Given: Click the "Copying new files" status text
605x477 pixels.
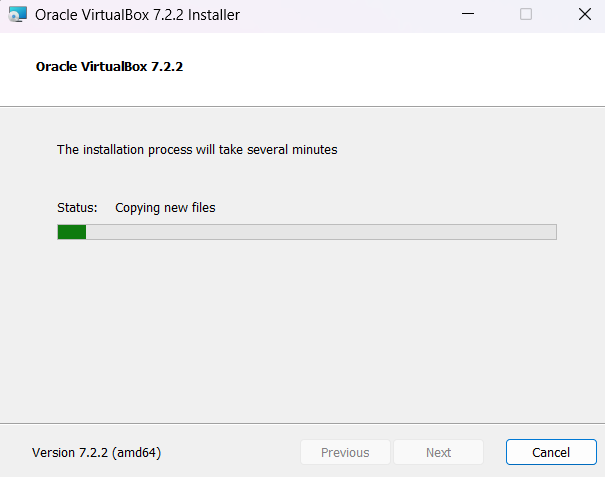Looking at the screenshot, I should click(x=165, y=208).
